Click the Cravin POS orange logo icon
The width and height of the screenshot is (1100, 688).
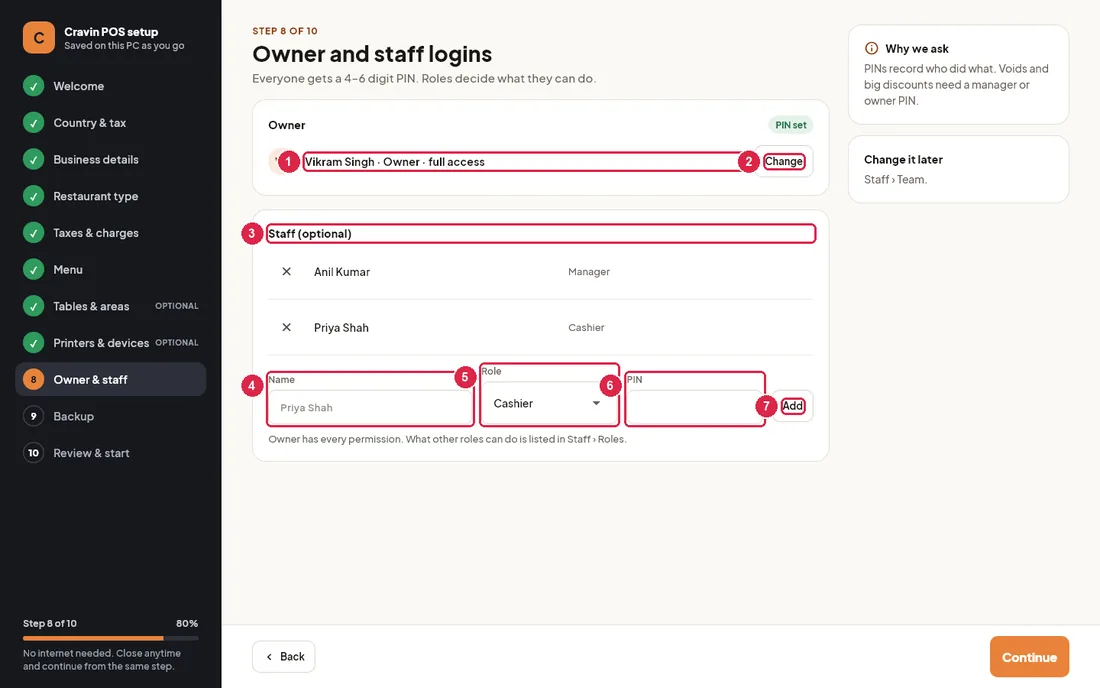39,38
